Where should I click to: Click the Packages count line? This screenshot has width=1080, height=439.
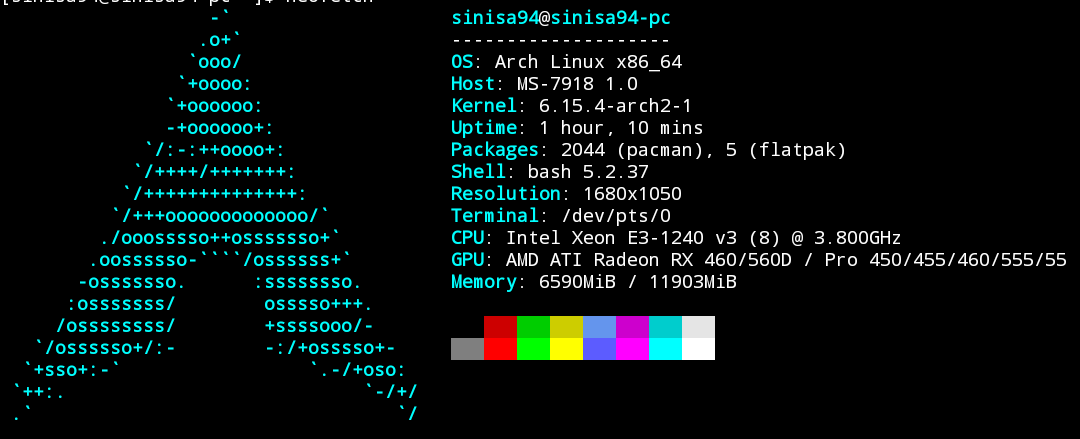pyautogui.click(x=649, y=150)
